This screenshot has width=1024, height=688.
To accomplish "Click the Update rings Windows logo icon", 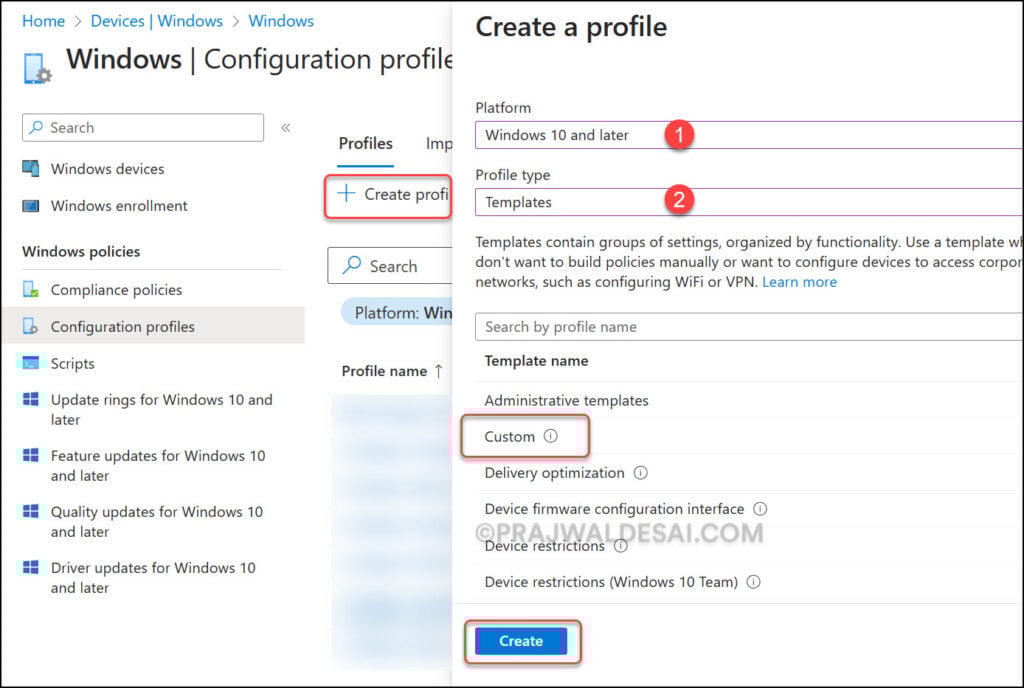I will click(31, 399).
